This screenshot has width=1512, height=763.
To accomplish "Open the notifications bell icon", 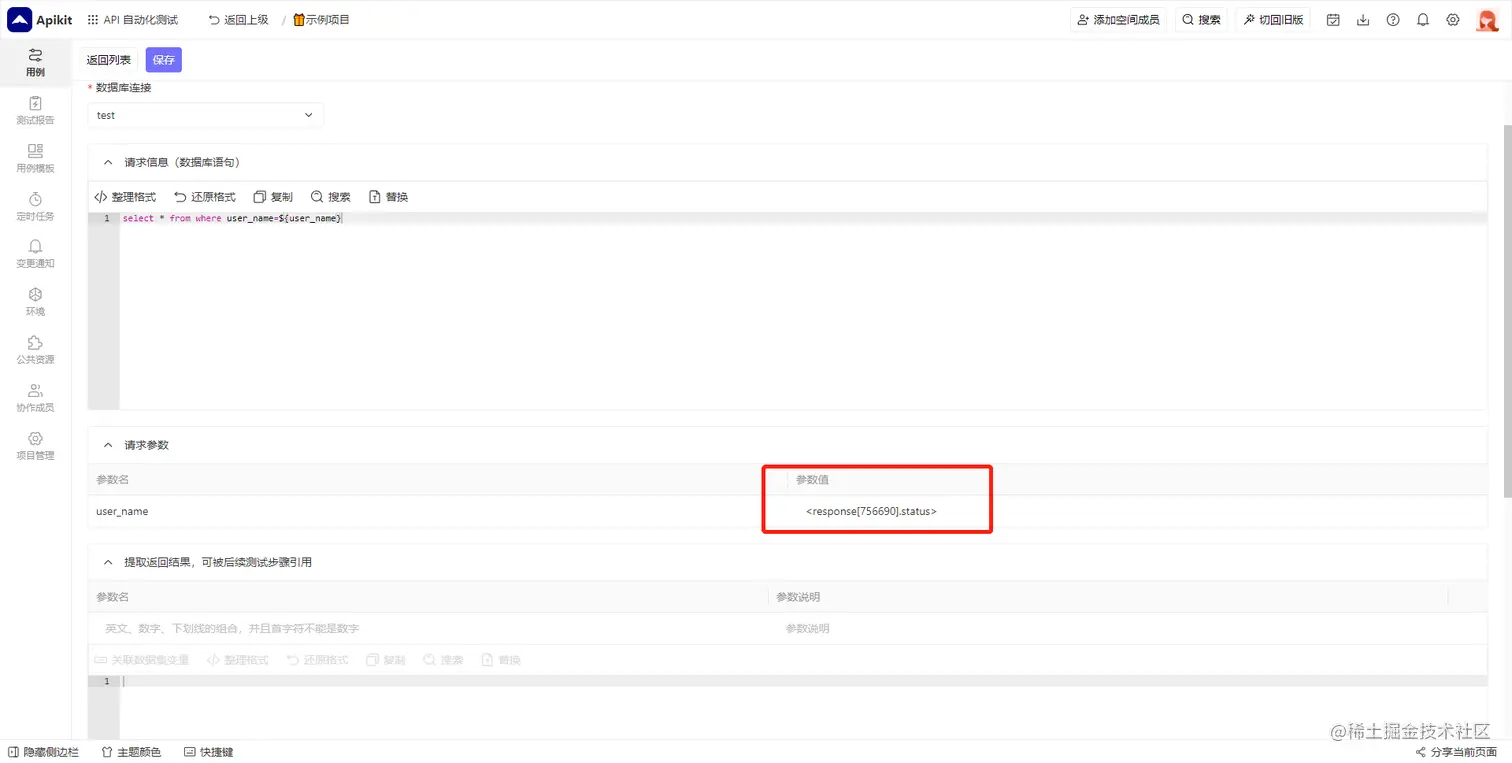I will click(1423, 20).
